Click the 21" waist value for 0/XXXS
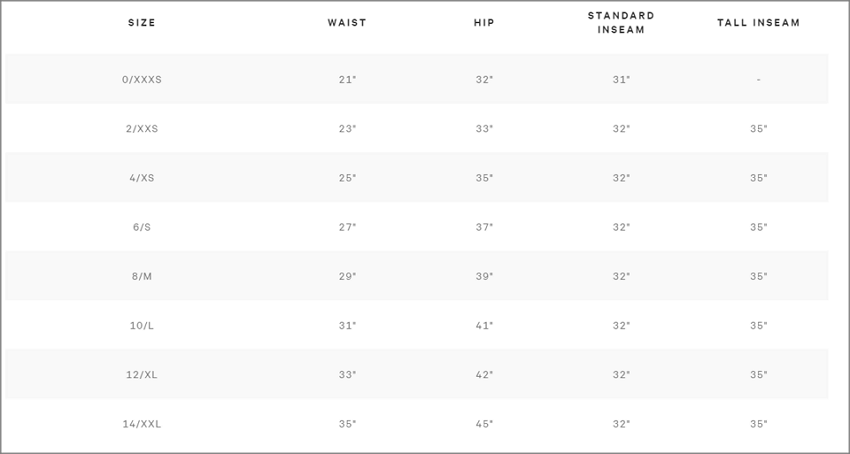Viewport: 850px width, 454px height. pos(347,79)
